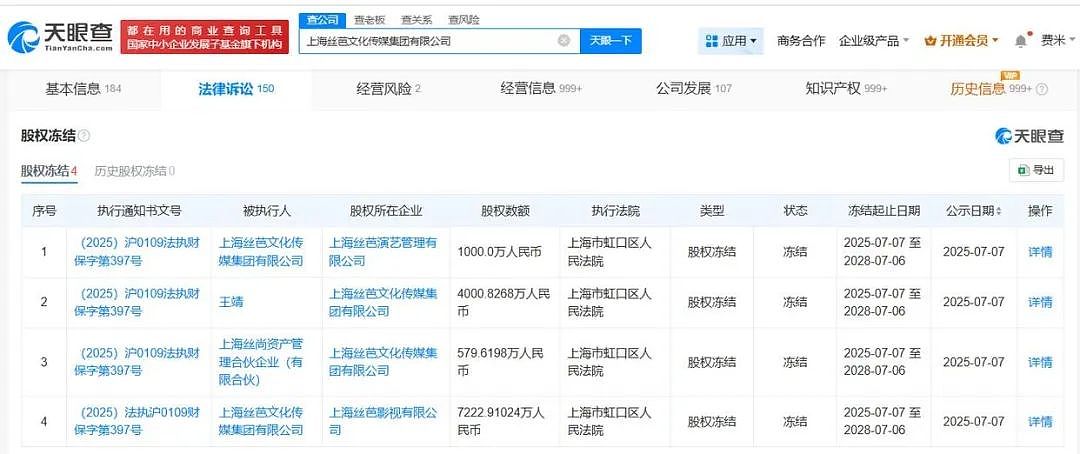
Task: Switch to 历史股权冻结 sub-tab
Action: (134, 171)
